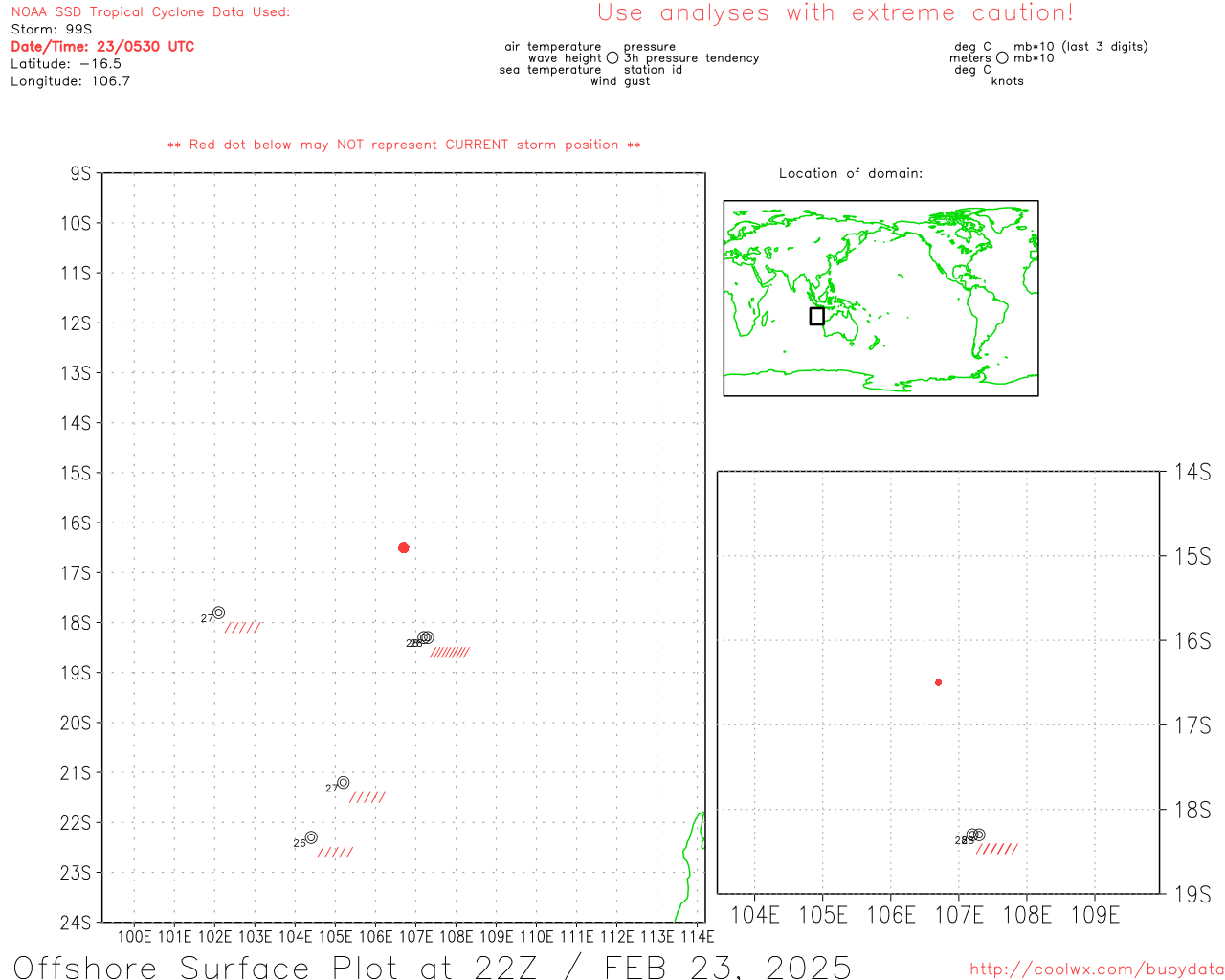The width and height of the screenshot is (1225, 980).
Task: Click the 'Longitude: 106.7' text
Action: pos(71,81)
